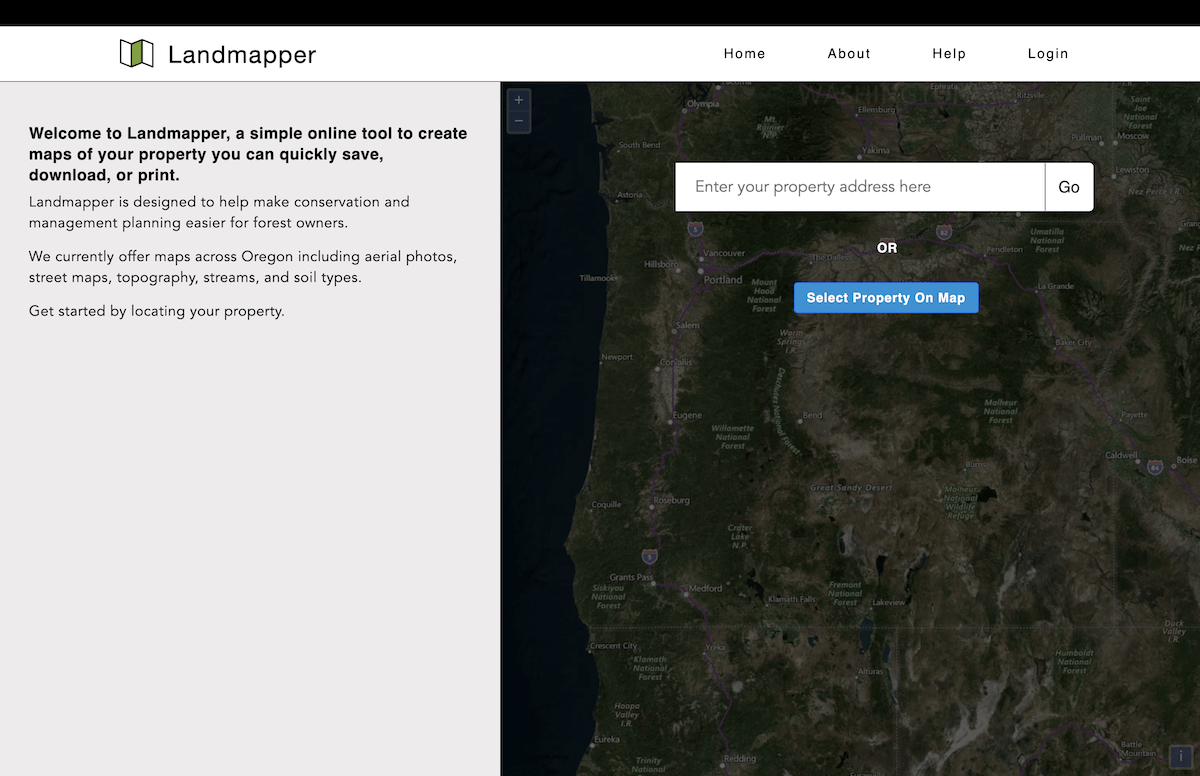Zoom in on the map

(518, 100)
